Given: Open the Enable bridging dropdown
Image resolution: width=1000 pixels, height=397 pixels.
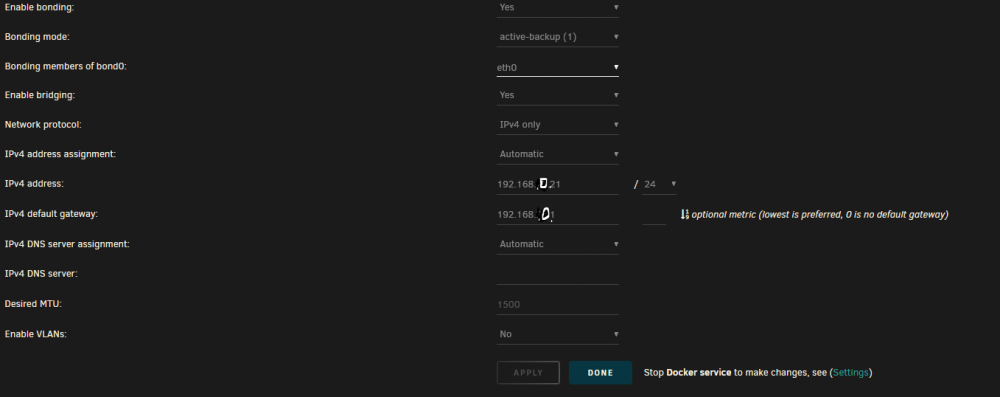Looking at the screenshot, I should 557,95.
